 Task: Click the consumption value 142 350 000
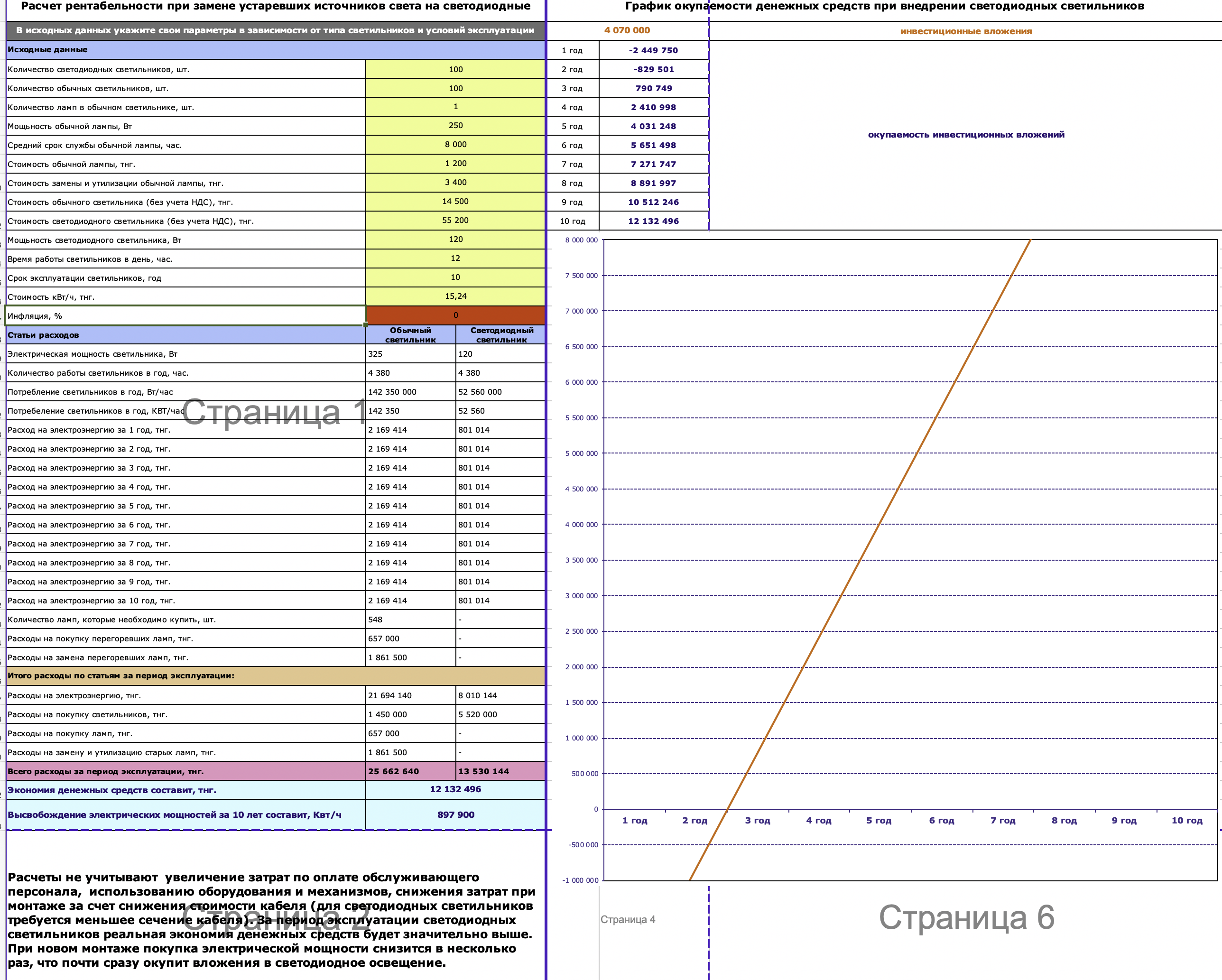[410, 392]
